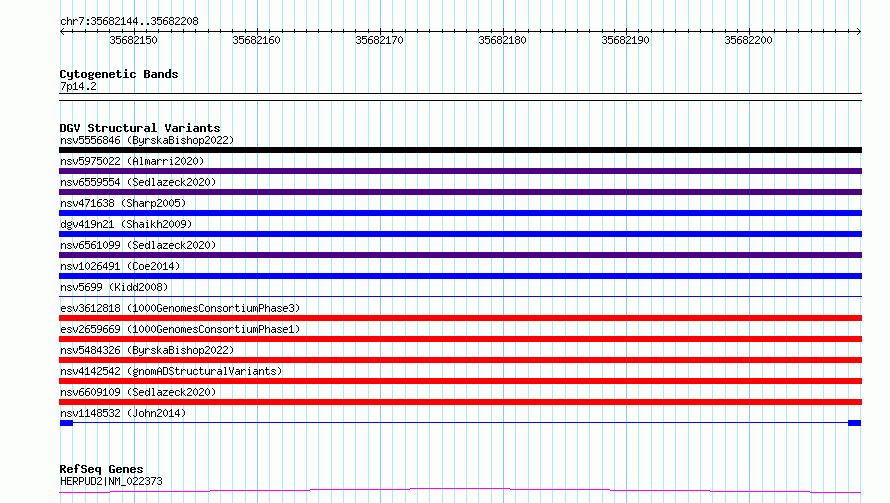Click ruler position 35682170
Viewport: 890px width, 503px height.
379,40
